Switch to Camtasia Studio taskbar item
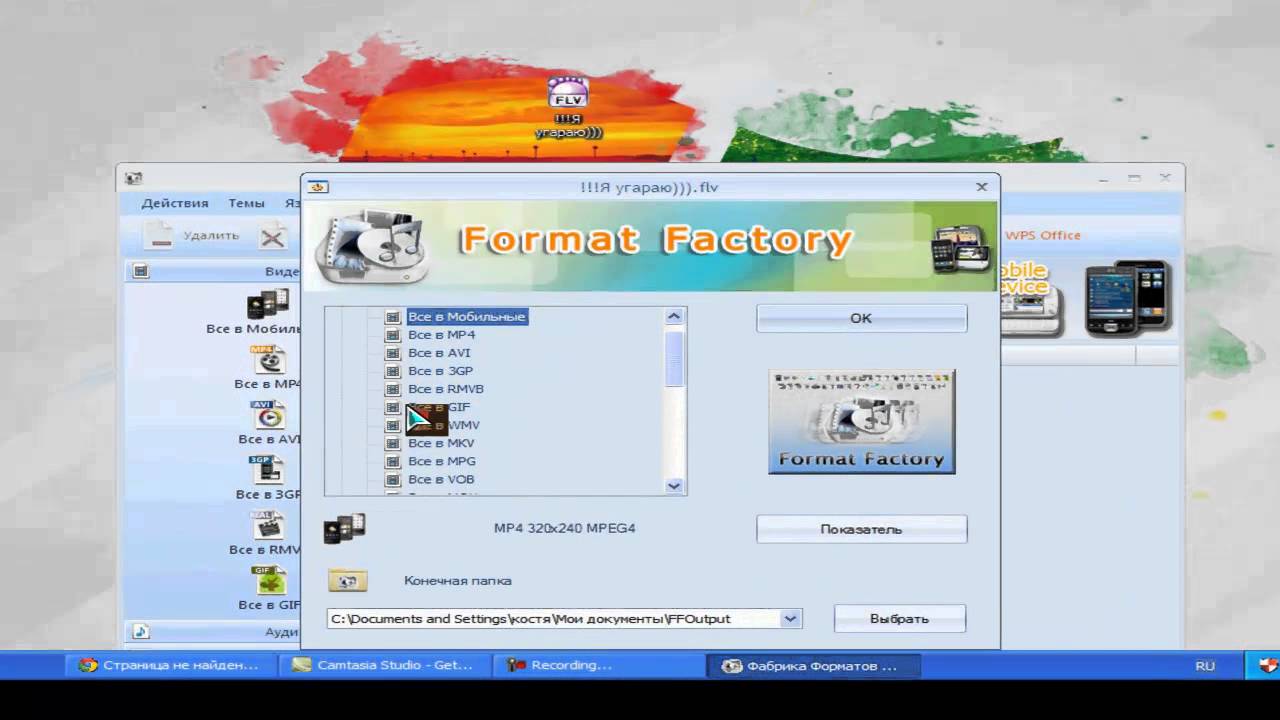The width and height of the screenshot is (1280, 720). point(384,665)
